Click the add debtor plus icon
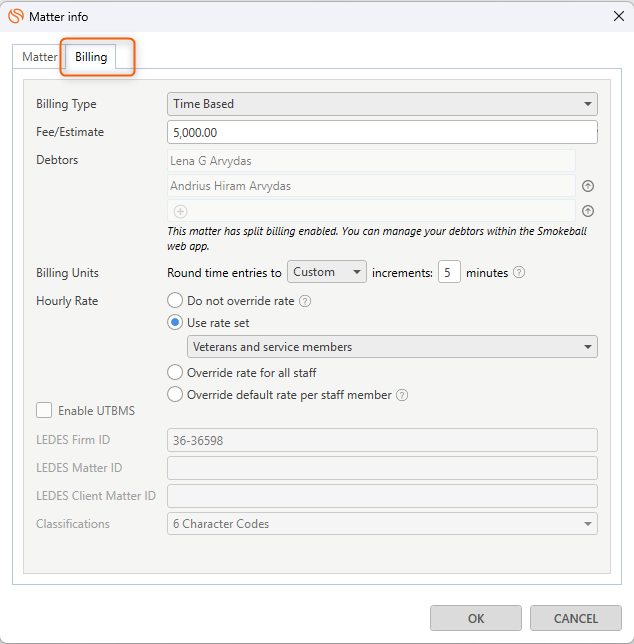The height and width of the screenshot is (644, 634). [x=180, y=211]
